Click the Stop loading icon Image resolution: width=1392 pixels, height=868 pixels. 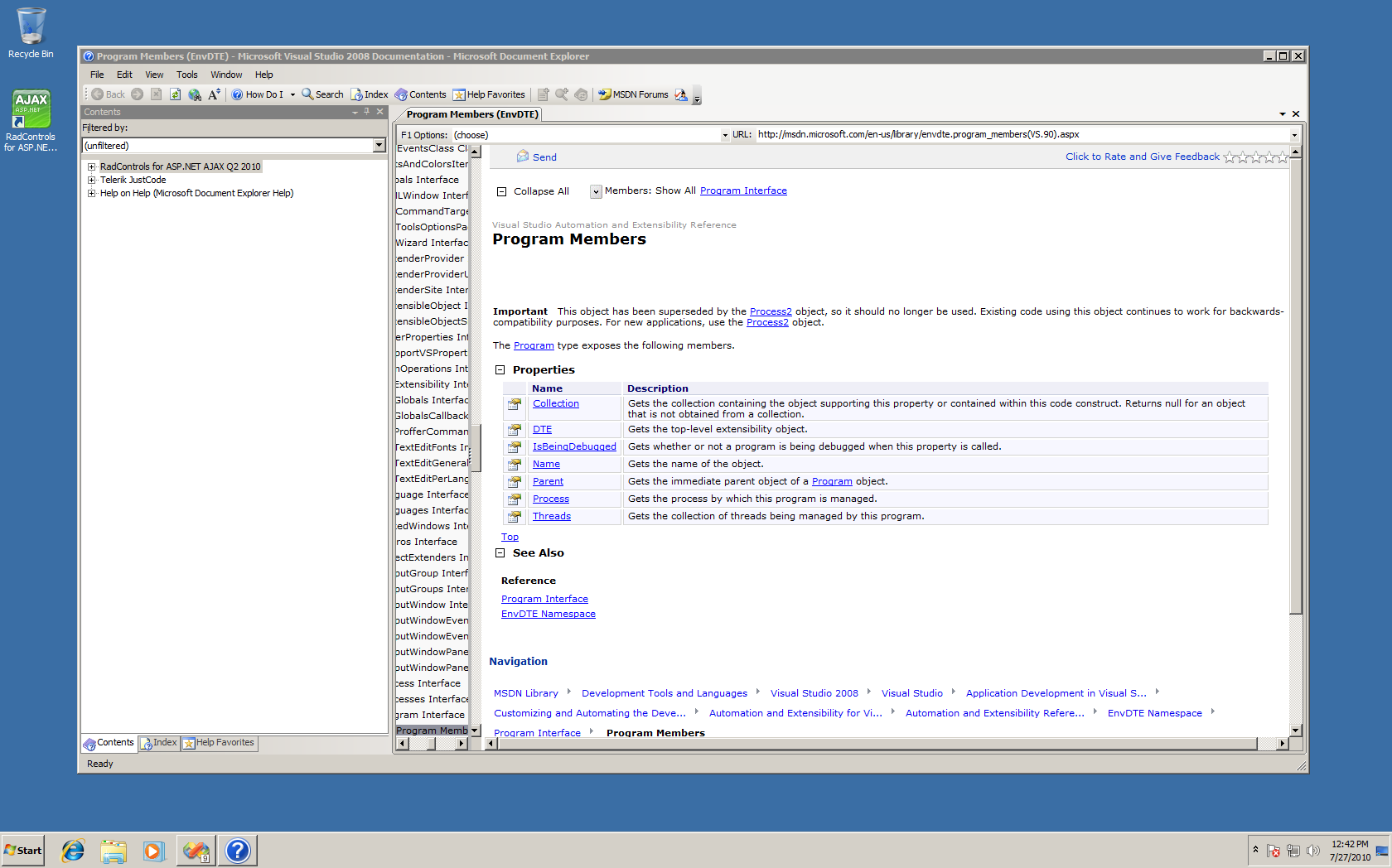pos(156,94)
